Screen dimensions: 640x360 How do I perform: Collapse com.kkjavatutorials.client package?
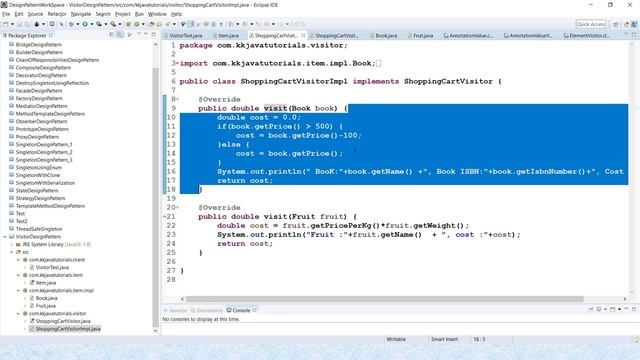coord(18,260)
